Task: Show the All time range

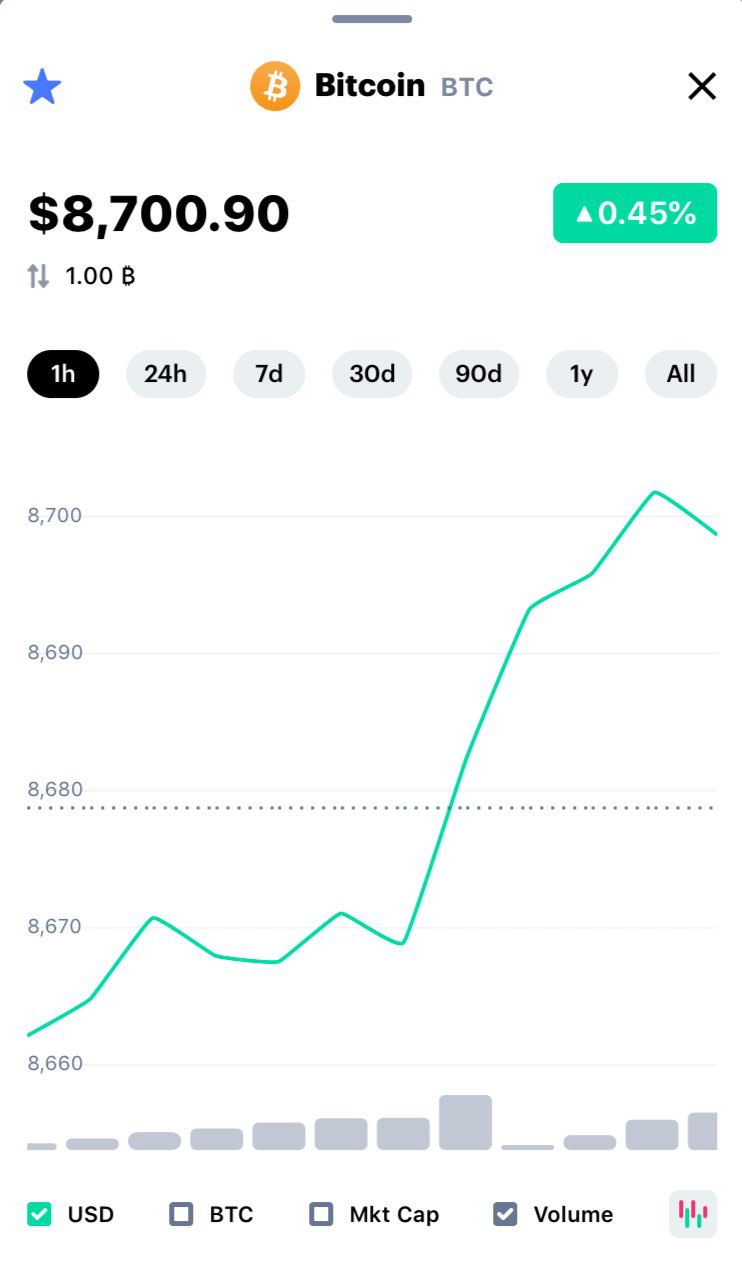Action: [x=681, y=374]
